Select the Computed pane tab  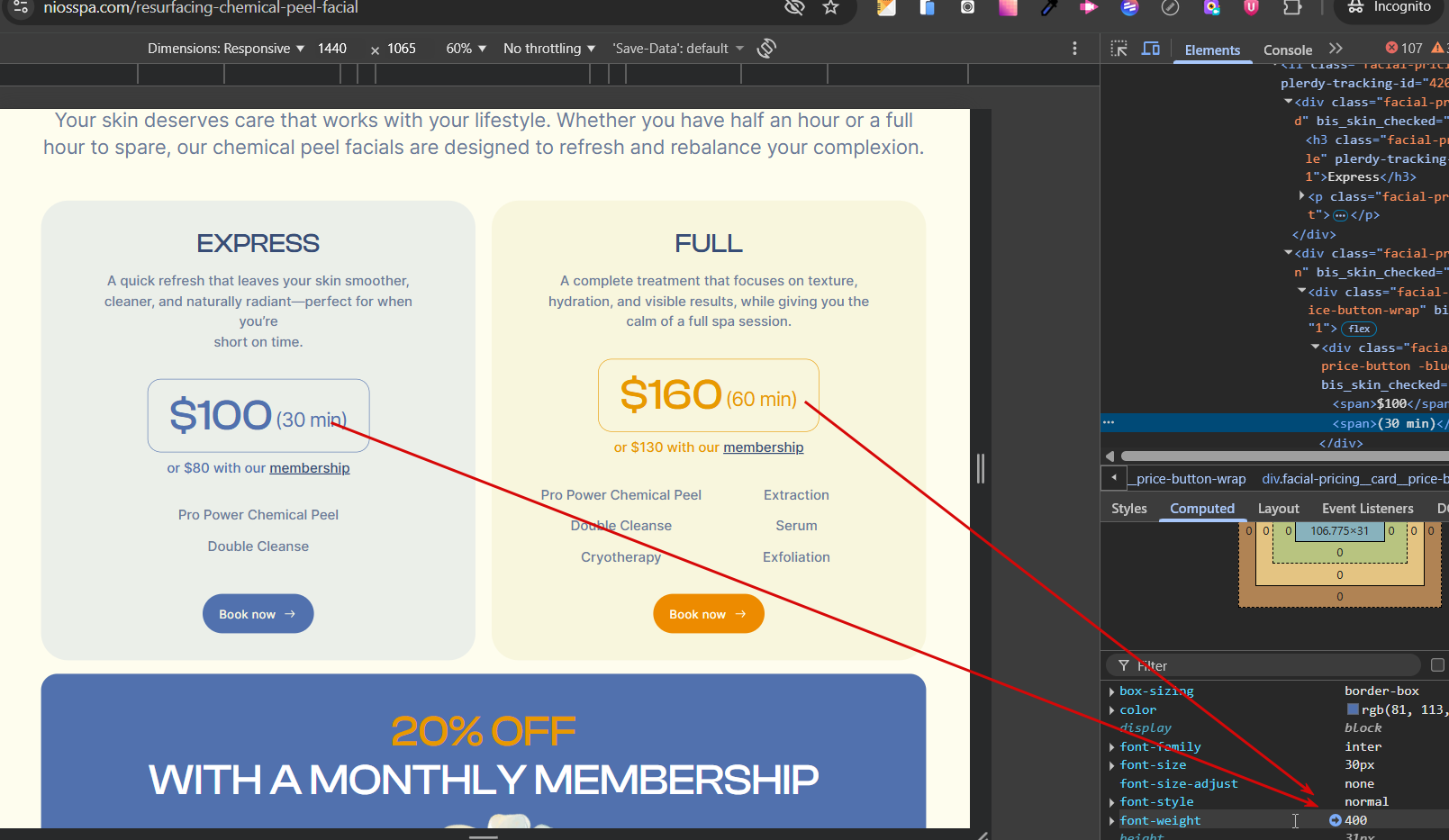point(1202,509)
